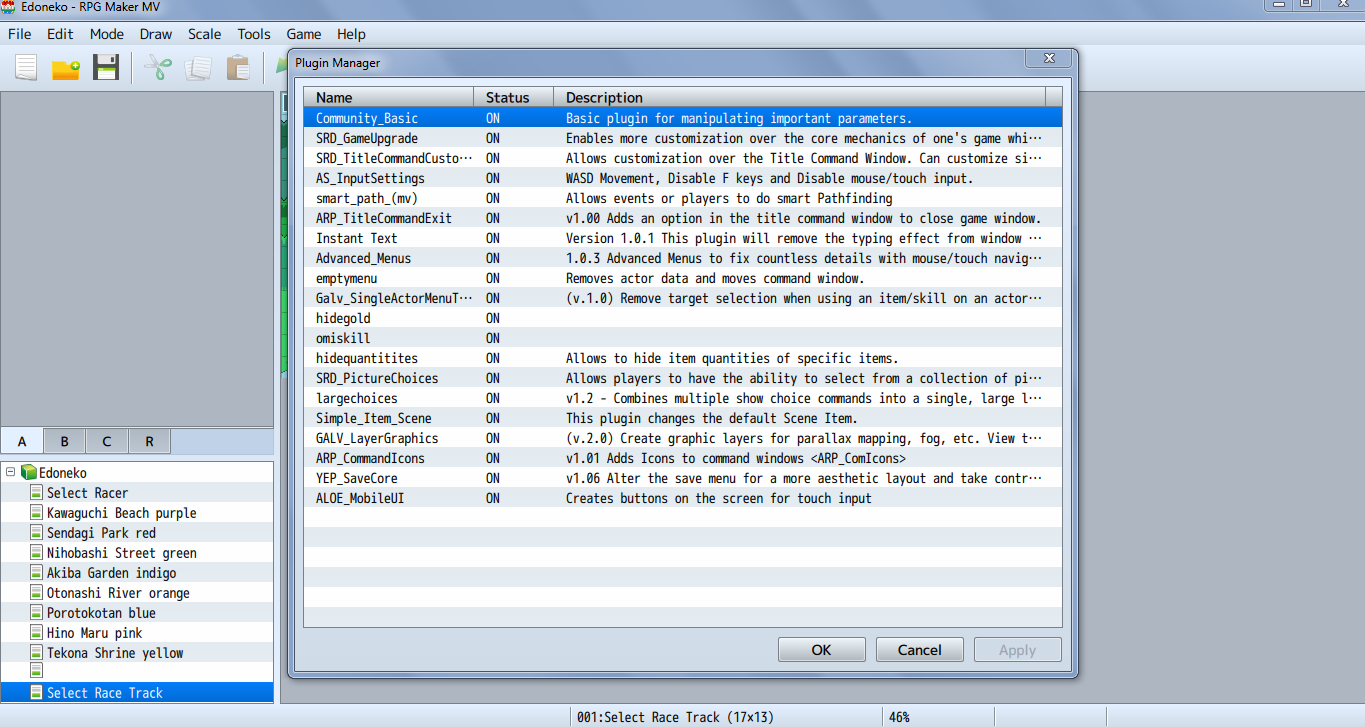Select the Instant Text plugin

coord(683,238)
